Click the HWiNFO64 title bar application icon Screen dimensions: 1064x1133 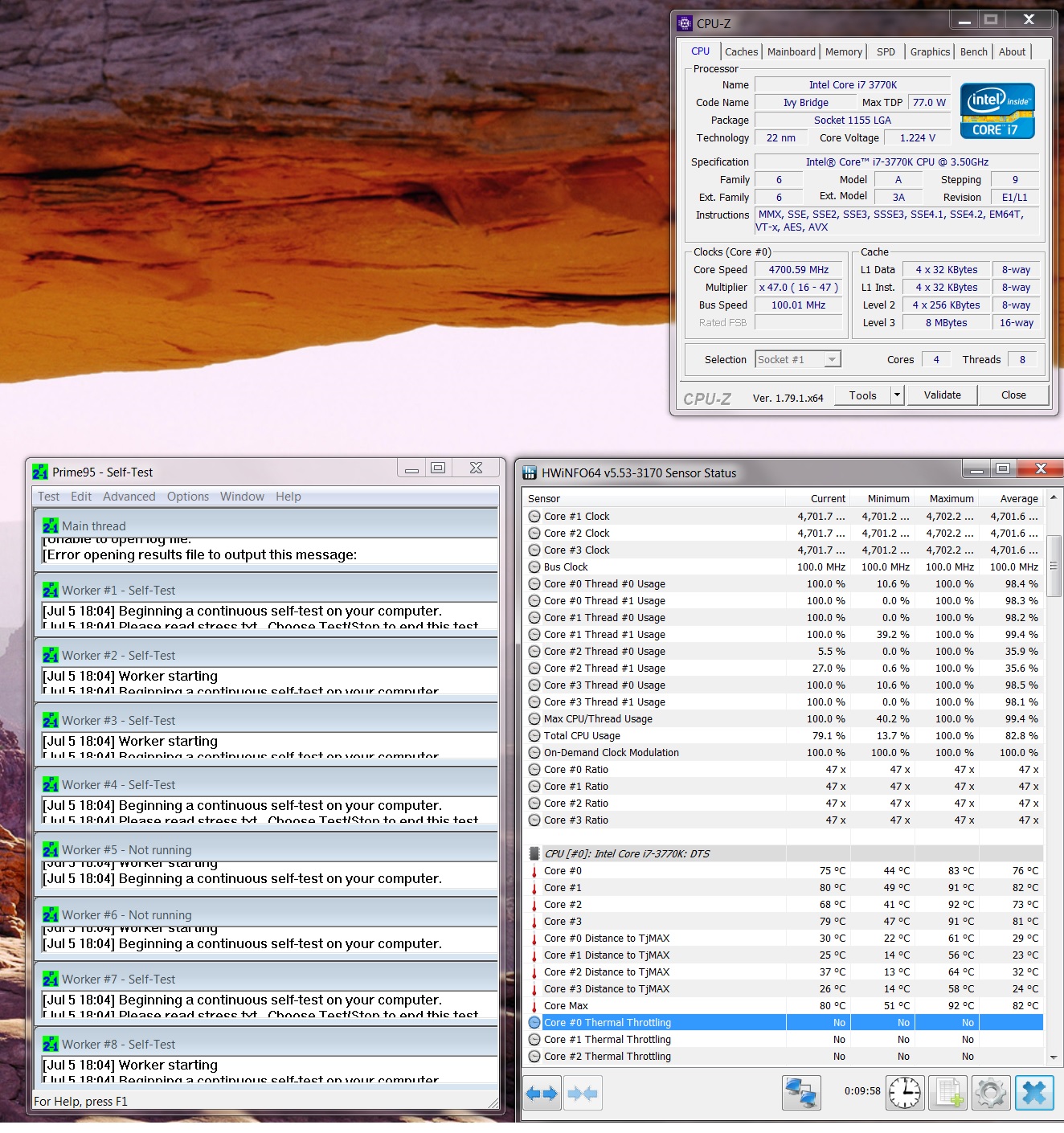tap(530, 472)
